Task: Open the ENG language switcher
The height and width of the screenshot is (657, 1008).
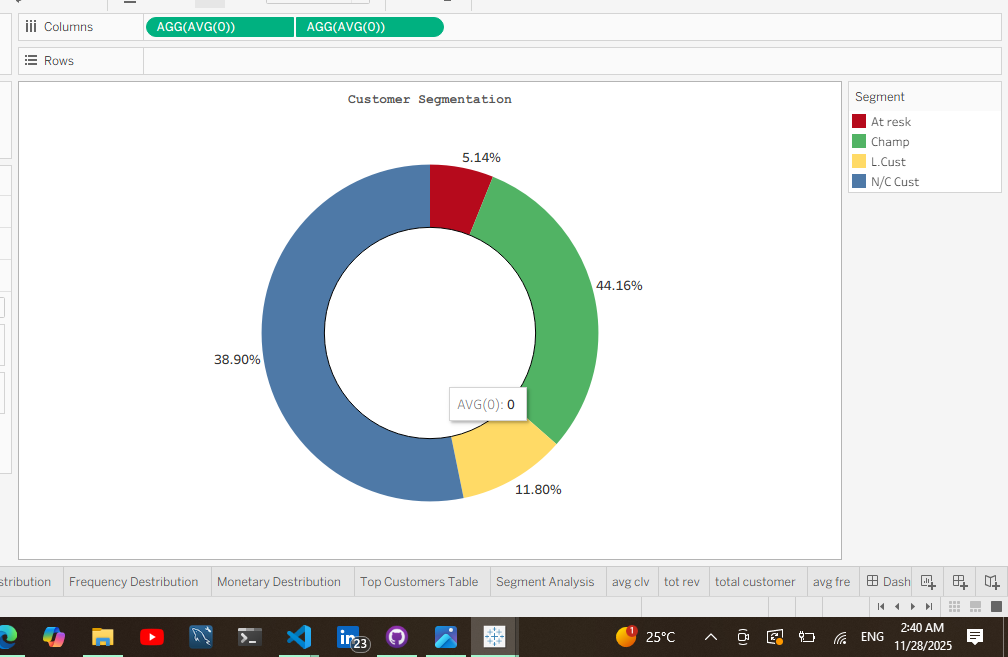Action: click(x=872, y=637)
